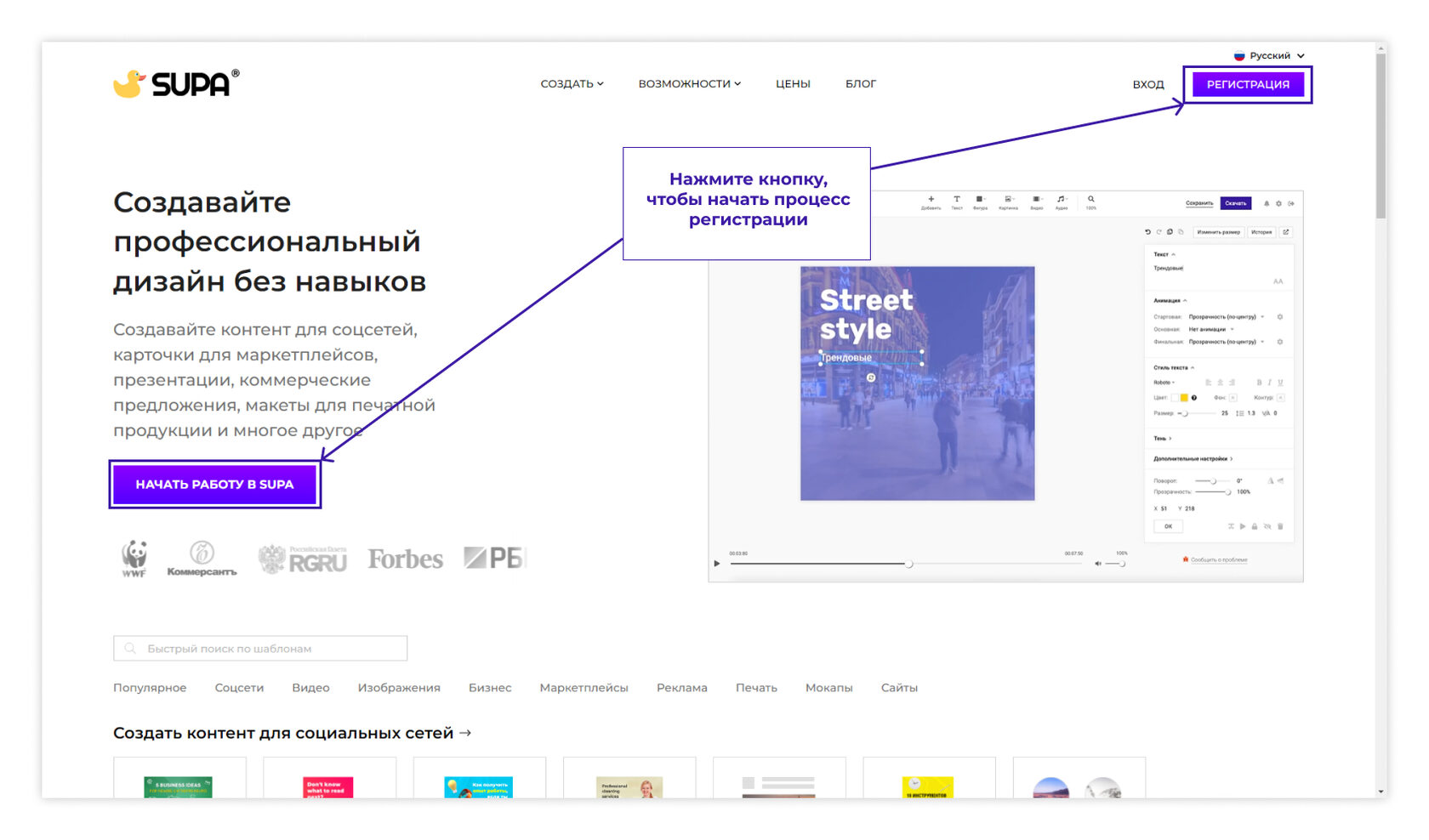The width and height of the screenshot is (1429, 840).
Task: Expand the ВОЗМОЖНОСТИ menu
Action: tap(689, 83)
